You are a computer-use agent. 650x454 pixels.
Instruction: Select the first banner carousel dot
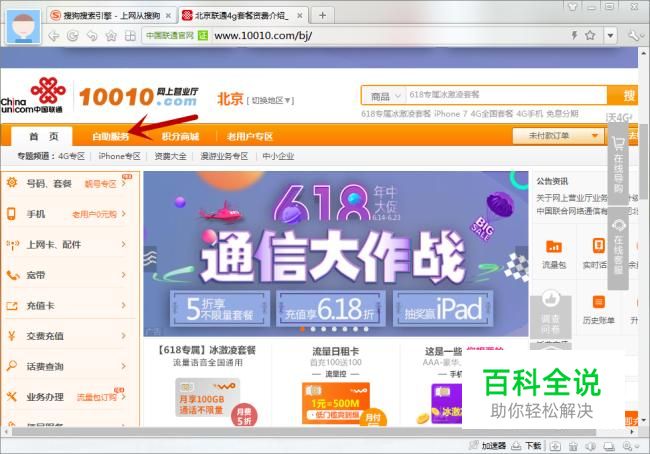[302, 329]
